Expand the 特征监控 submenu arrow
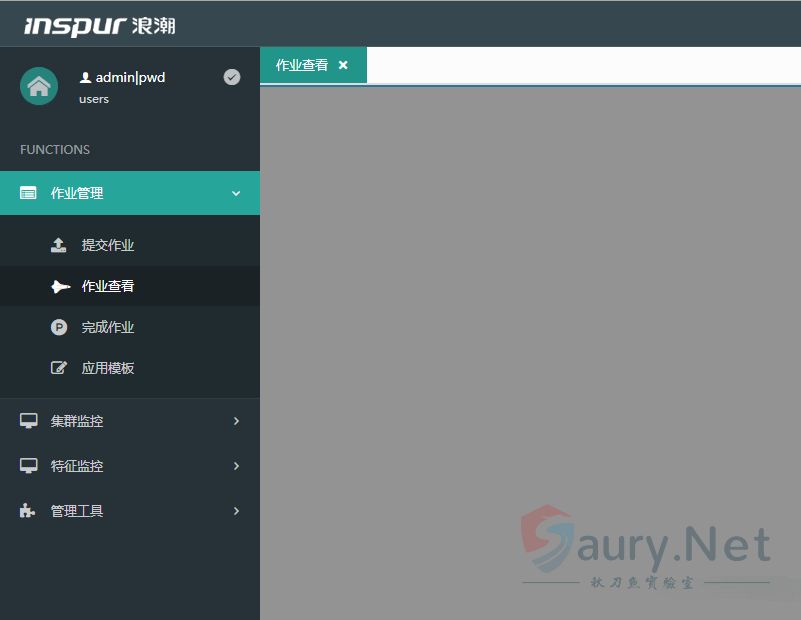 [236, 466]
